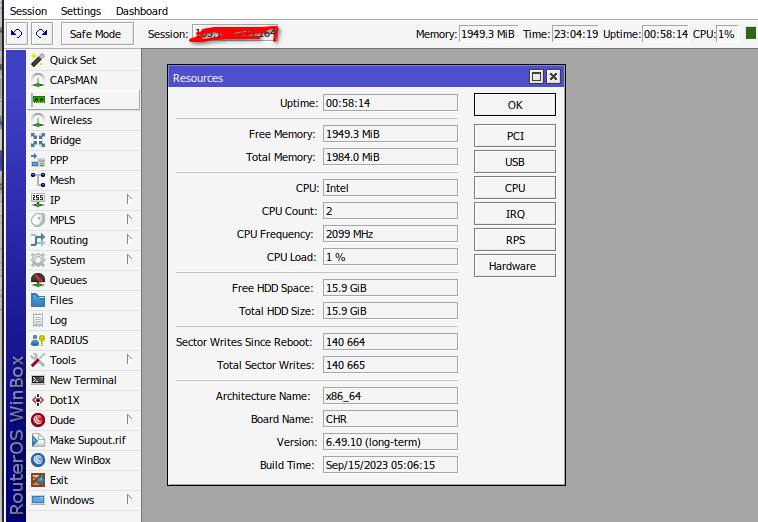Click the undo arrow icon
This screenshot has width=758, height=522.
coord(16,33)
